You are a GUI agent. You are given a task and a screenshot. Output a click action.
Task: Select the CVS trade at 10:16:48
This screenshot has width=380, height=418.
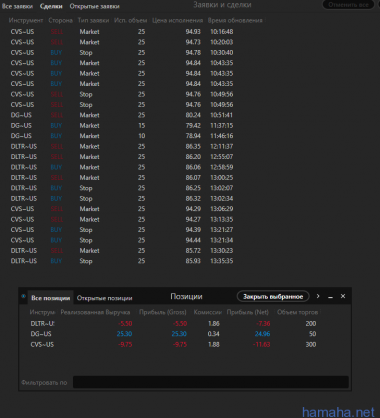point(122,32)
